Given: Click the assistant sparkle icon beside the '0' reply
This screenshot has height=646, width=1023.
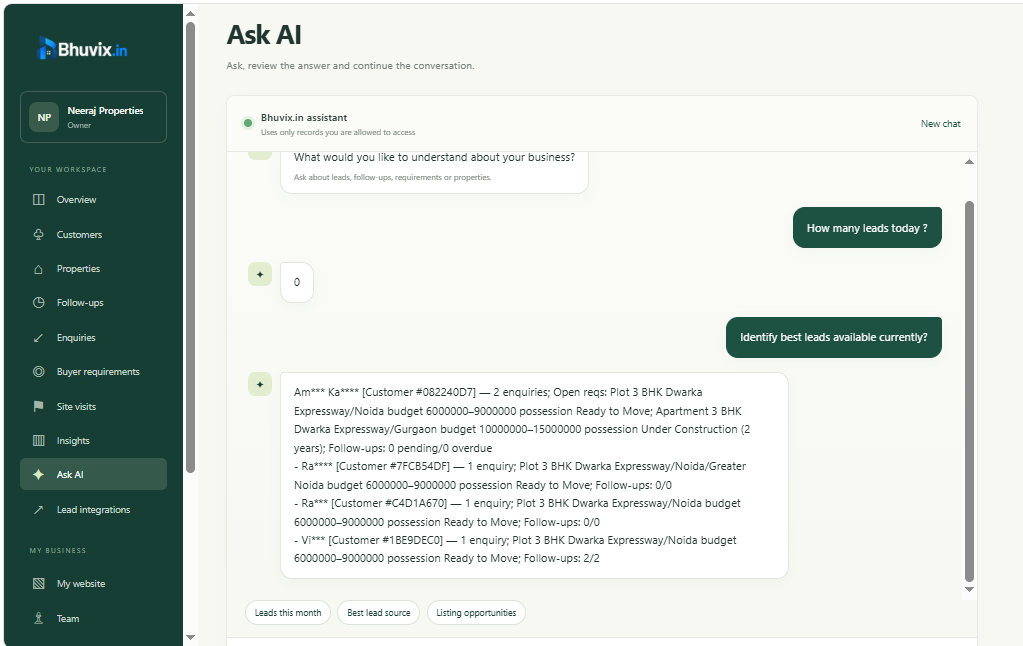Looking at the screenshot, I should coord(260,275).
